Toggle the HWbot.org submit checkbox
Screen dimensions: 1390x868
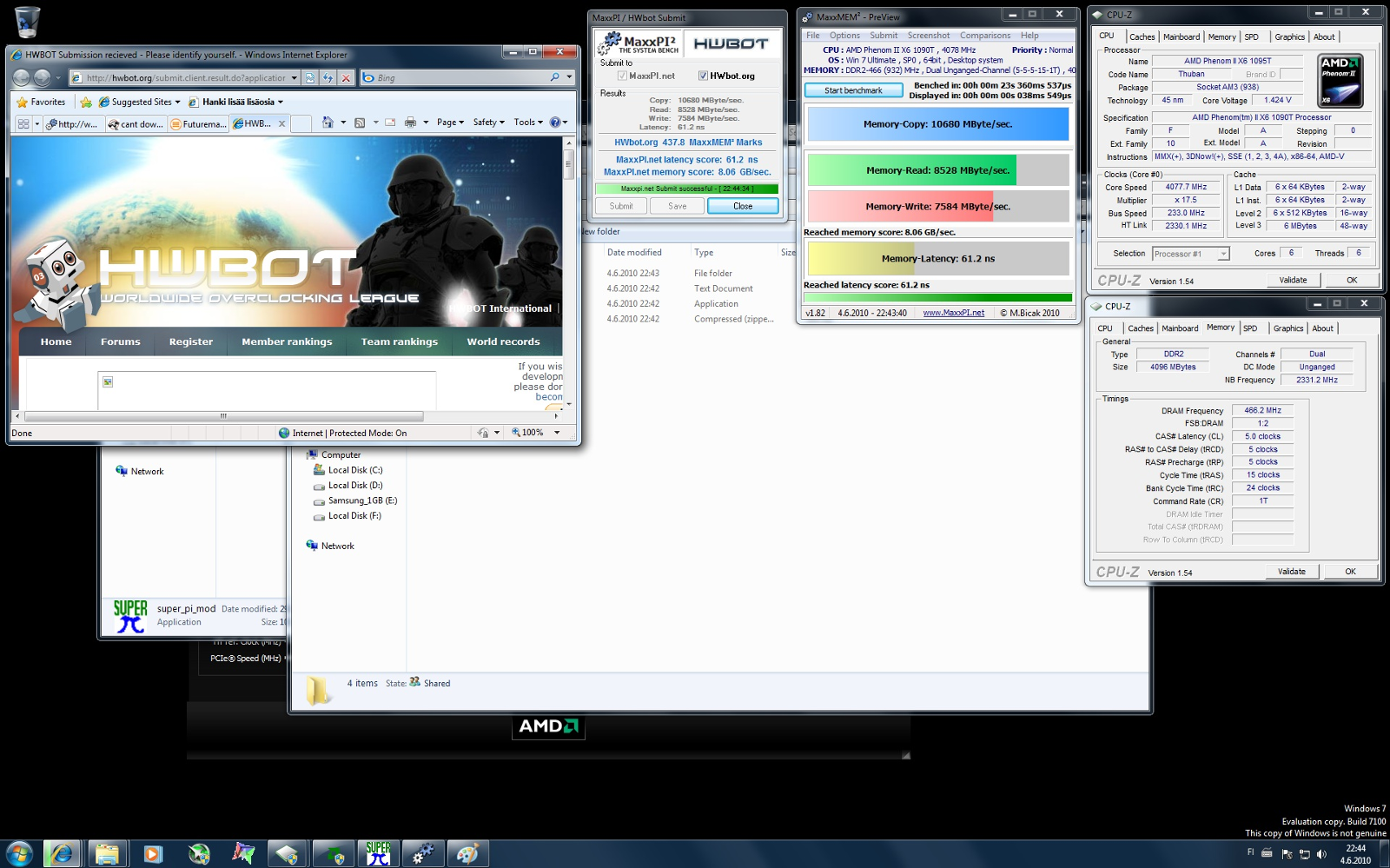click(x=703, y=76)
